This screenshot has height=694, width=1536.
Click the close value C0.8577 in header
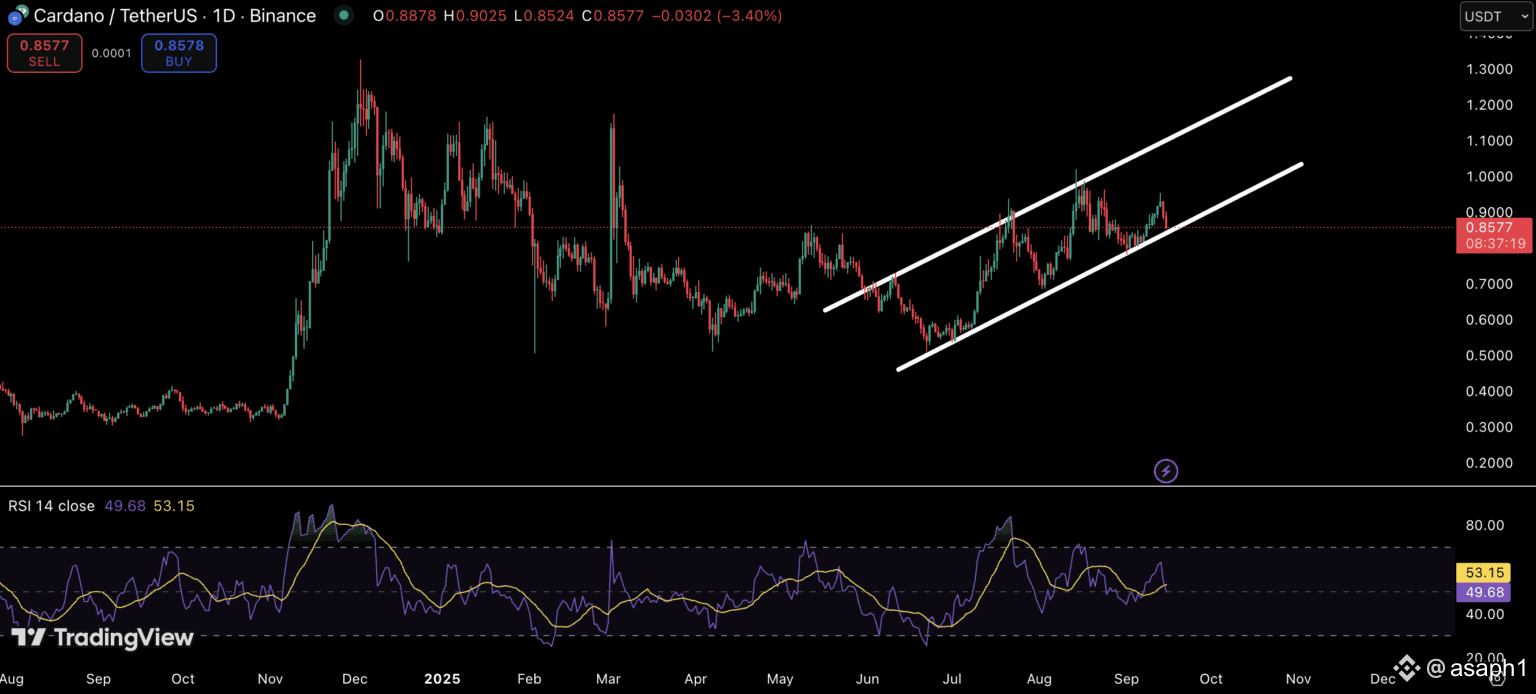614,16
